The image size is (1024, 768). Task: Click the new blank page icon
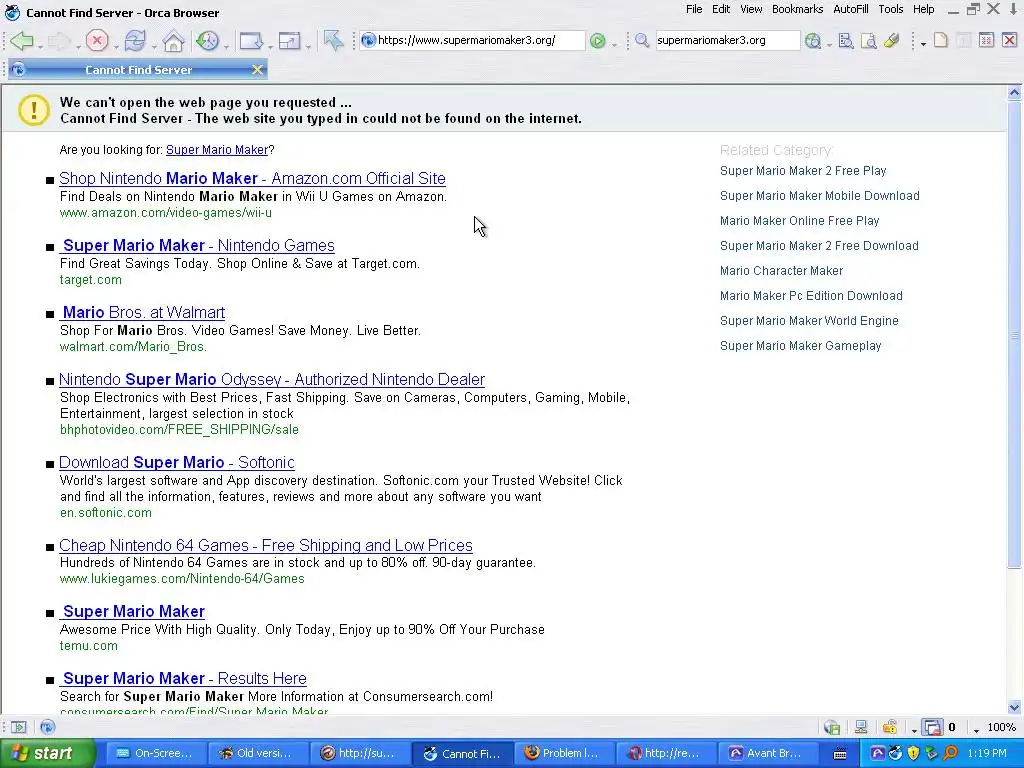pyautogui.click(x=940, y=40)
